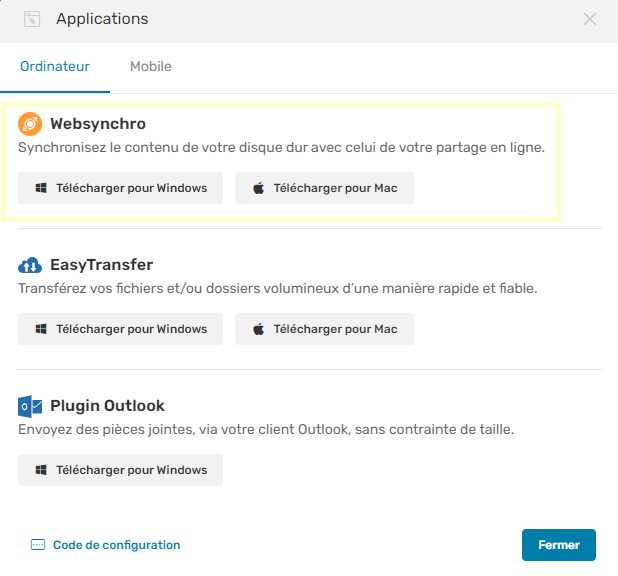Image resolution: width=618 pixels, height=576 pixels.
Task: Click the blue EasyTransfer cloud icon
Action: click(x=30, y=265)
